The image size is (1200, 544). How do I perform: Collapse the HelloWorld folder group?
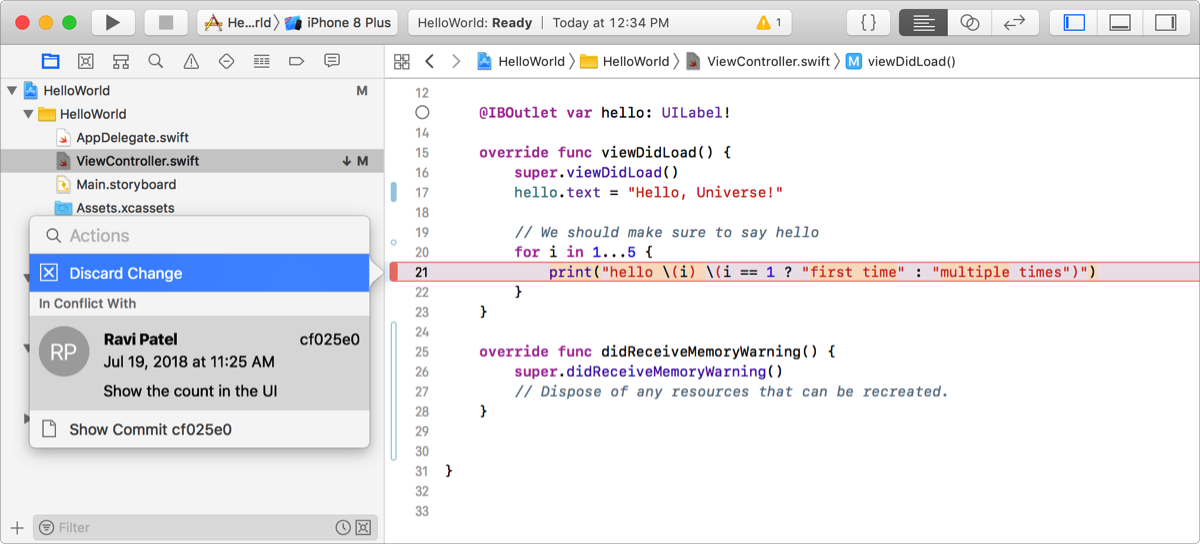[x=28, y=114]
